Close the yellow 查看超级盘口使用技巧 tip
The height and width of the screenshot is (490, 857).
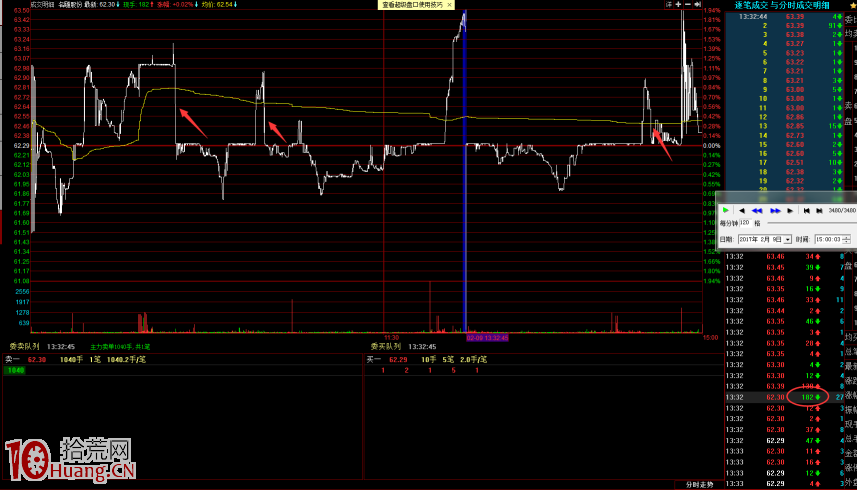click(449, 4)
